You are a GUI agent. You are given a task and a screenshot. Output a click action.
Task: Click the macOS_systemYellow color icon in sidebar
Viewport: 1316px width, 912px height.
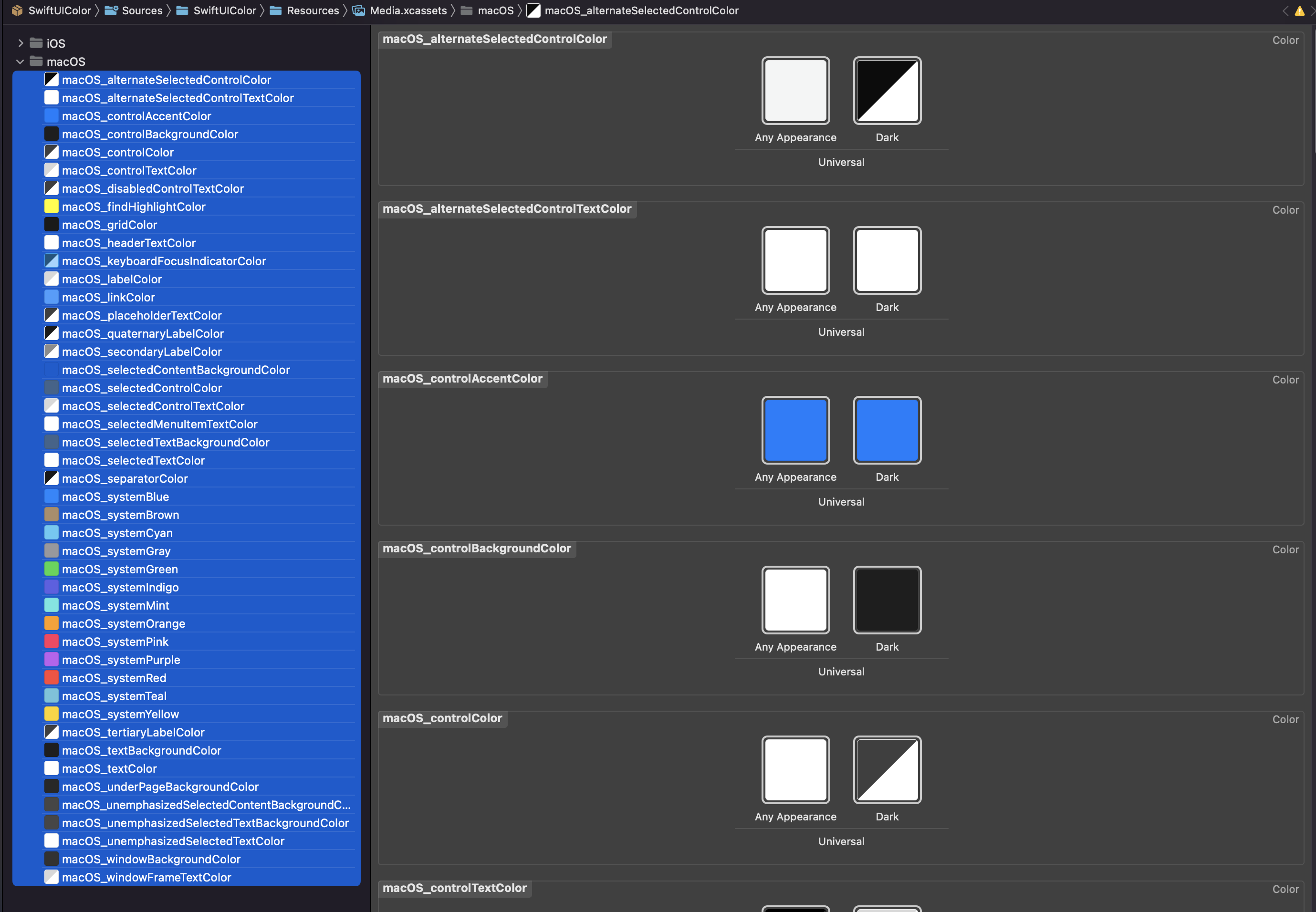51,714
